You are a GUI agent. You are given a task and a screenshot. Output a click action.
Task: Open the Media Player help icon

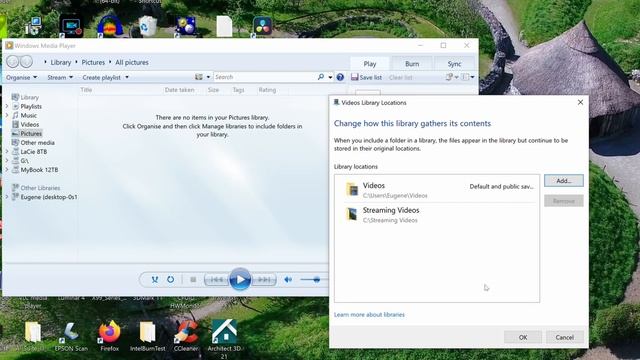click(x=340, y=77)
